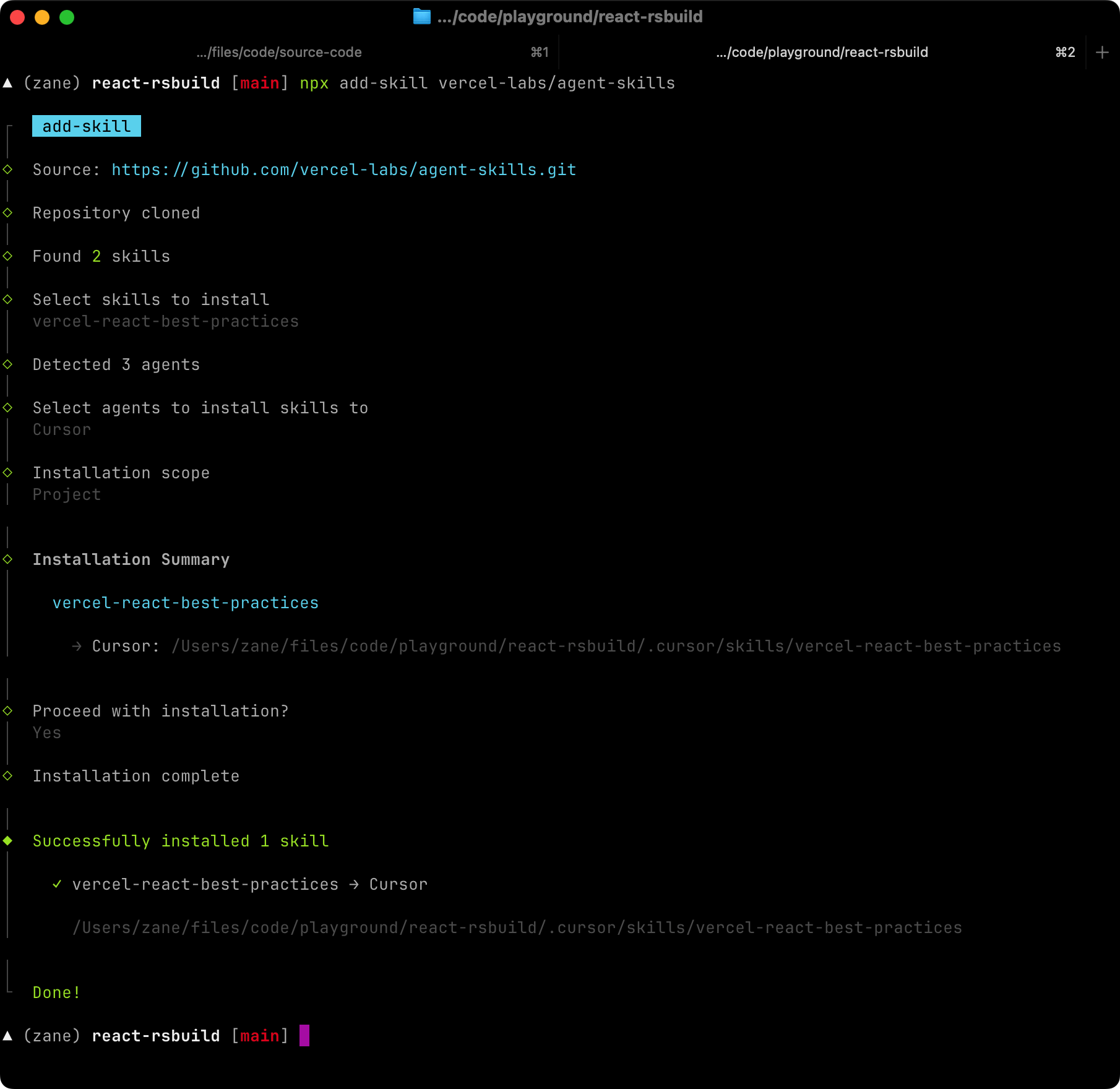Click the diamond marker beside 'Select agents to install'

(7, 407)
